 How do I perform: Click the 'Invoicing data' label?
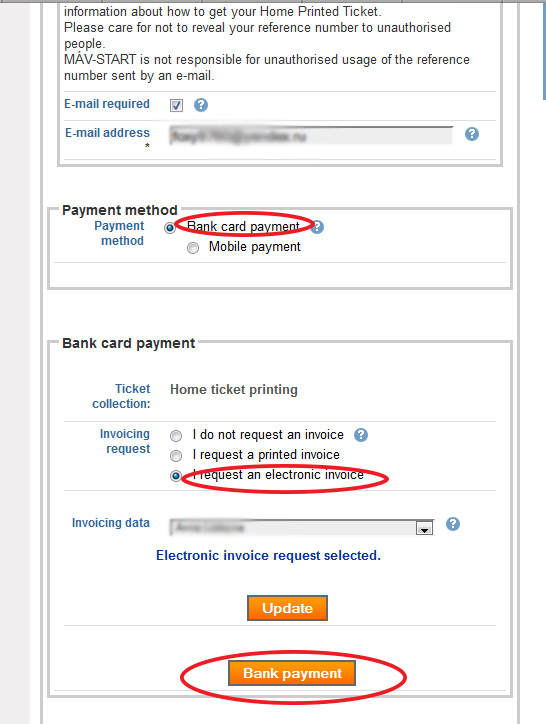(x=111, y=523)
